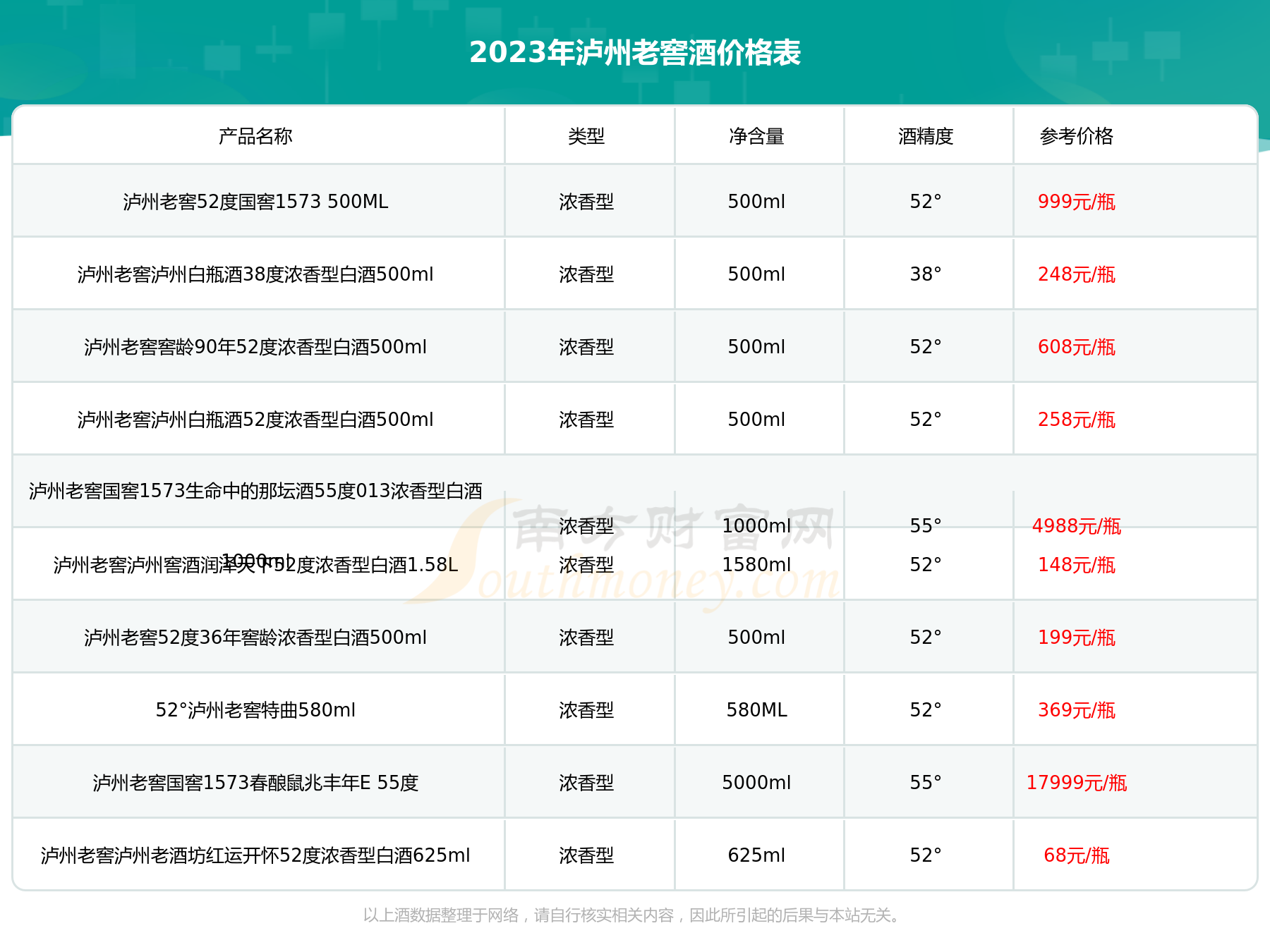Click the 580ML net content cell
Screen dimensions: 1270x952
coord(756,710)
